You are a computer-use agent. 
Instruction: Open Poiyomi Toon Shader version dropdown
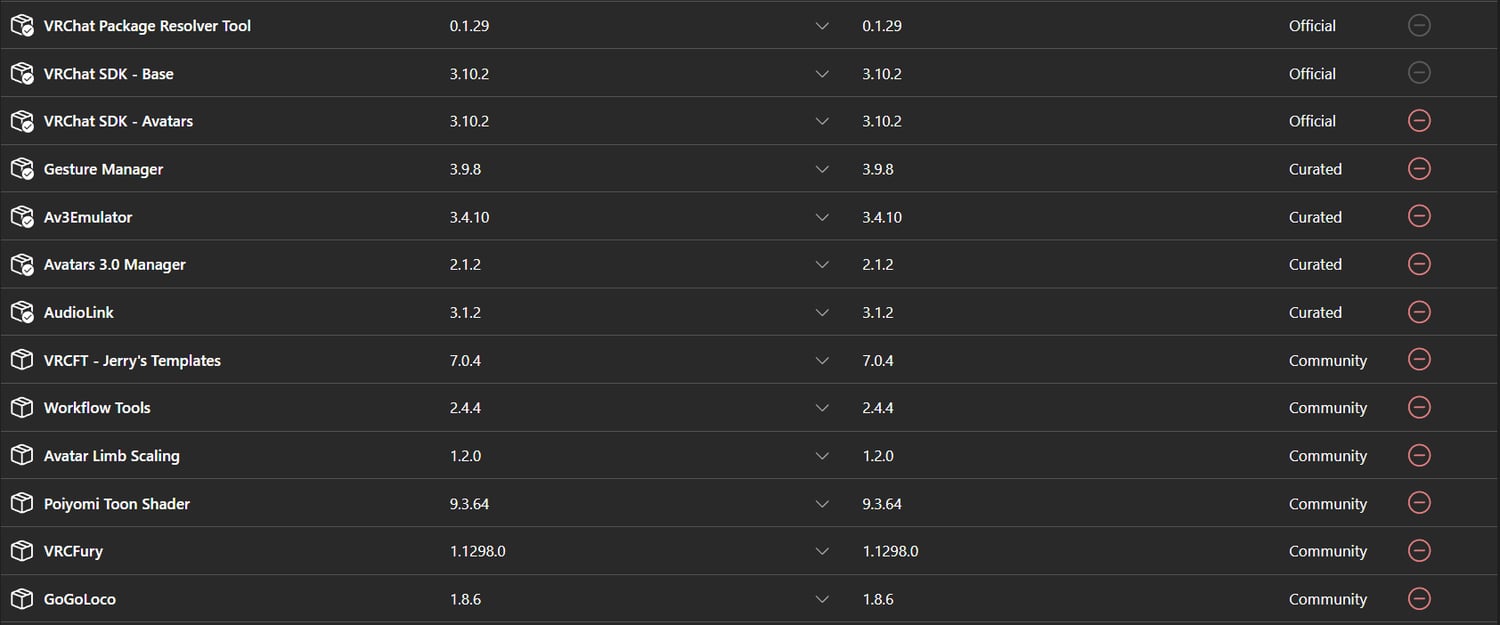click(822, 504)
